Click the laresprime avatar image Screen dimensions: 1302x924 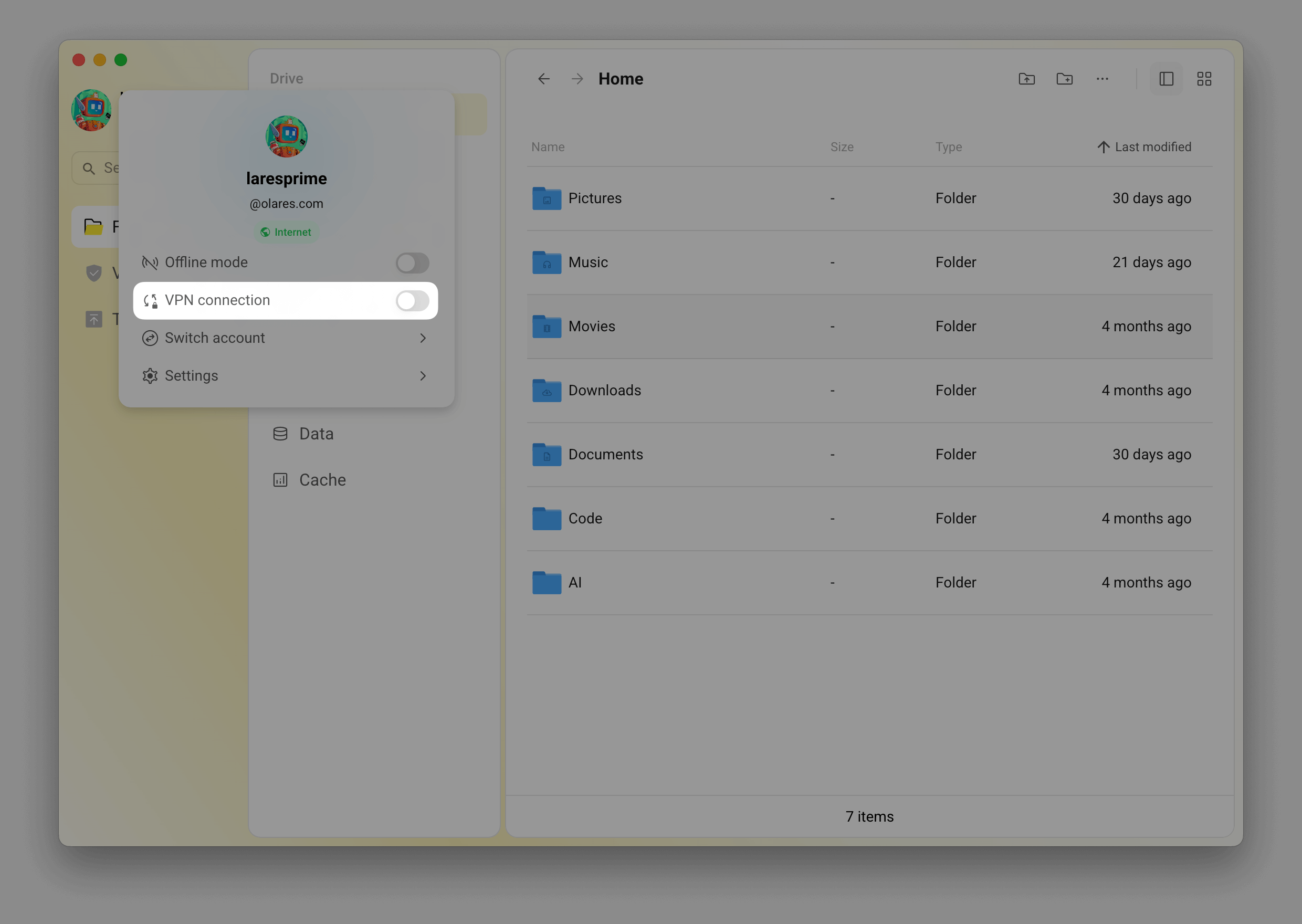tap(286, 136)
